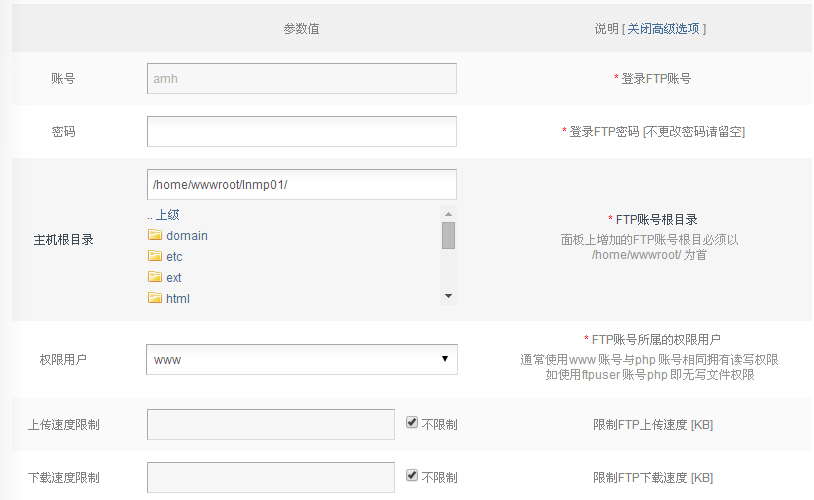Click the 主机根目录 path input field
Viewport: 814px width, 500px height.
point(301,185)
